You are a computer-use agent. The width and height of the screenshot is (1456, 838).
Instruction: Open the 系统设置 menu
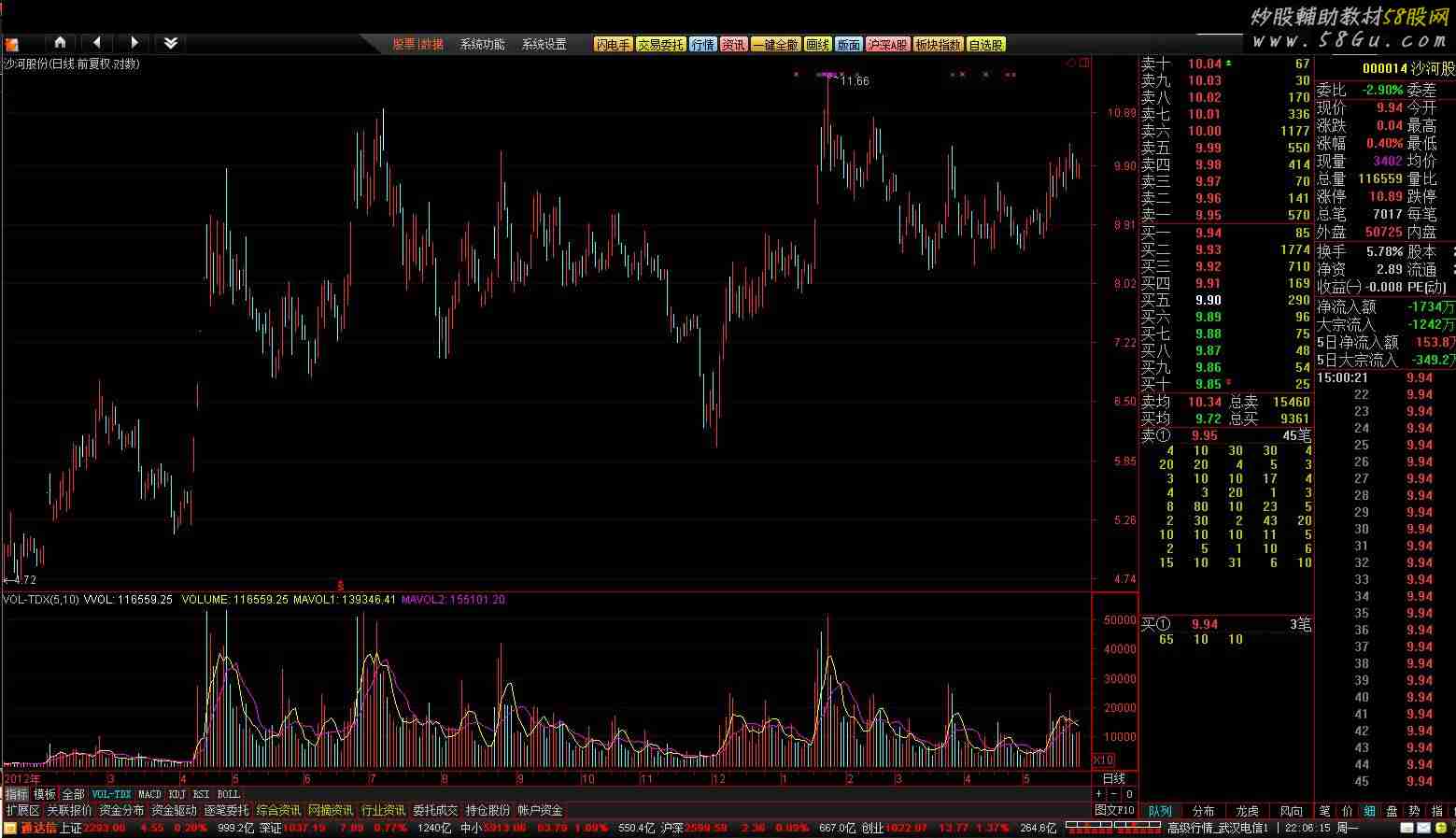click(x=544, y=44)
